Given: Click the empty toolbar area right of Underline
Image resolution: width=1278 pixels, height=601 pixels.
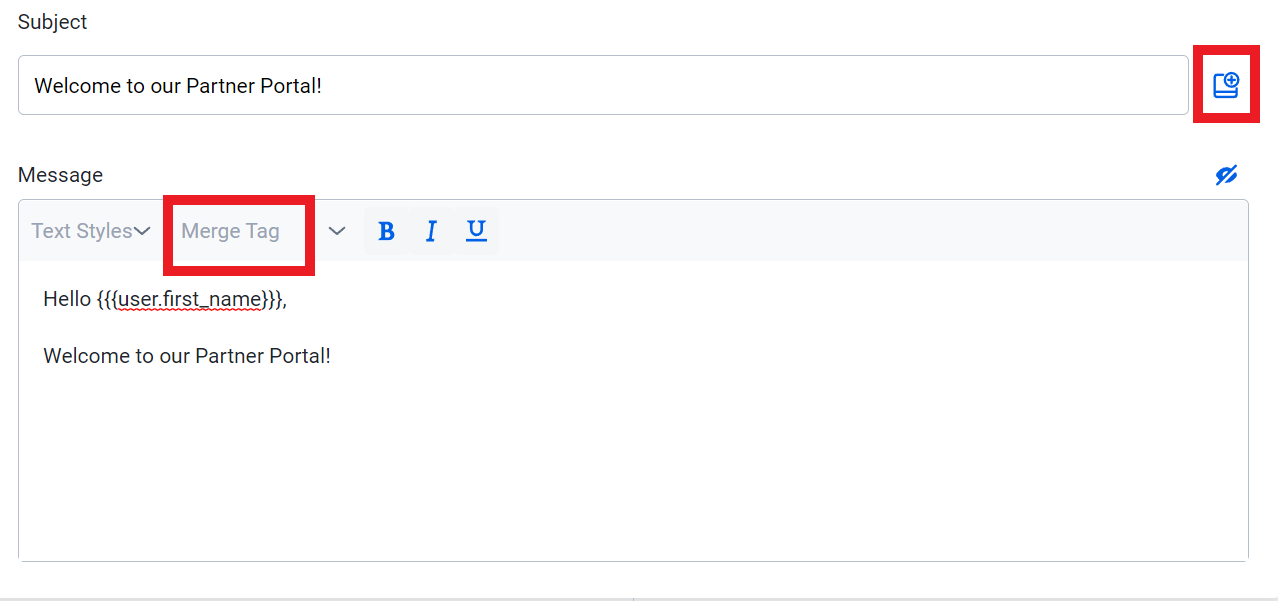Looking at the screenshot, I should click(870, 231).
